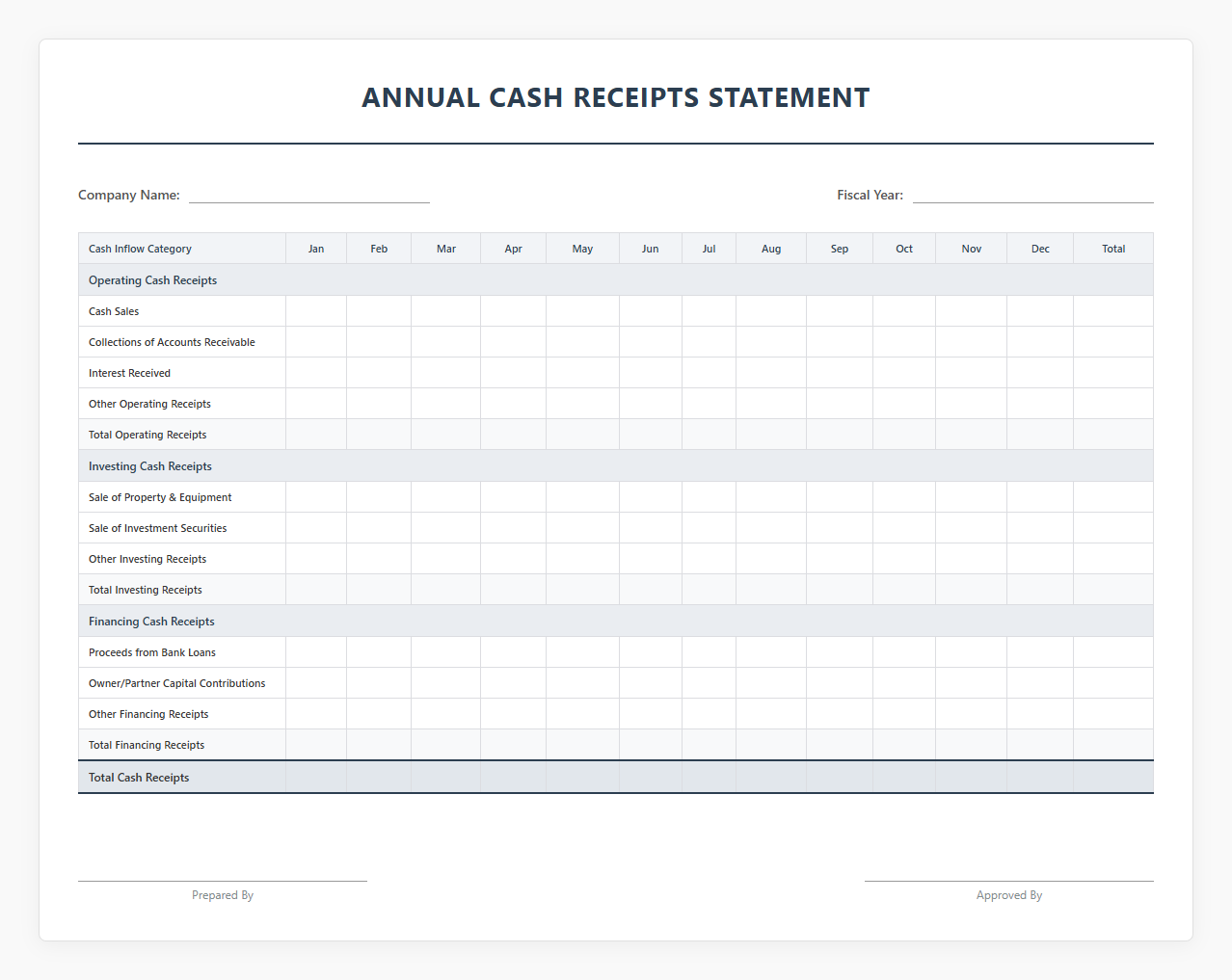
Task: Select the Total column header
Action: coord(1113,249)
